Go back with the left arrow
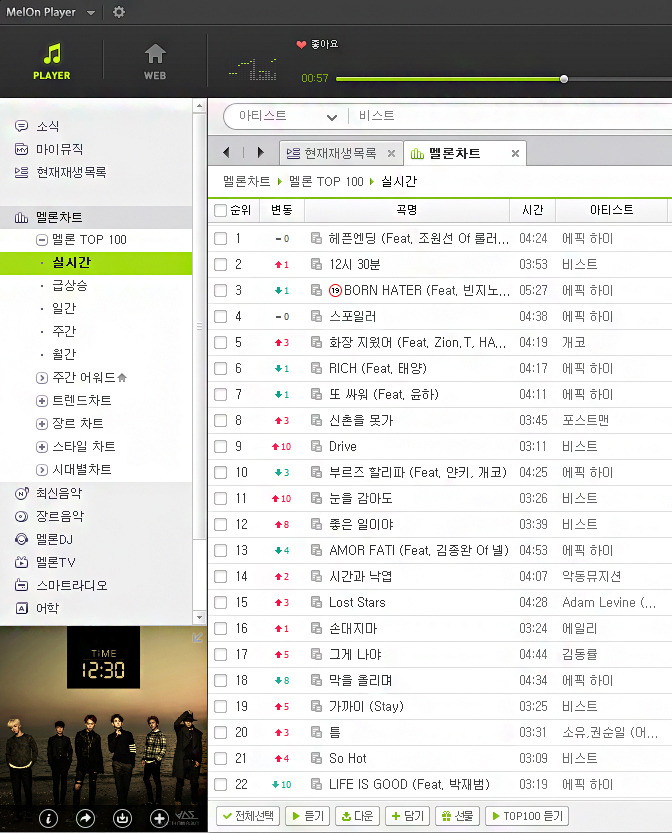672x833 pixels. coord(226,153)
